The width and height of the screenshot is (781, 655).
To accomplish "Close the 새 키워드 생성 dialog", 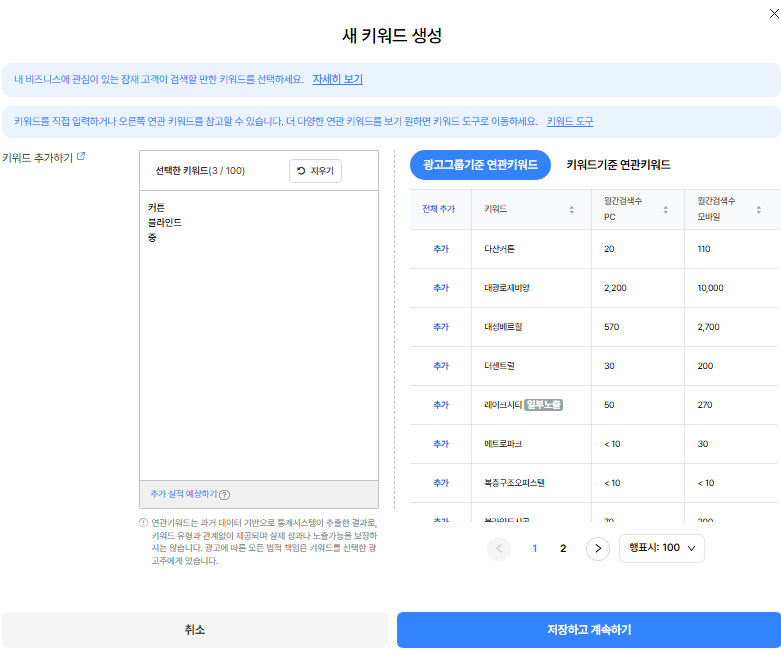I will [774, 13].
